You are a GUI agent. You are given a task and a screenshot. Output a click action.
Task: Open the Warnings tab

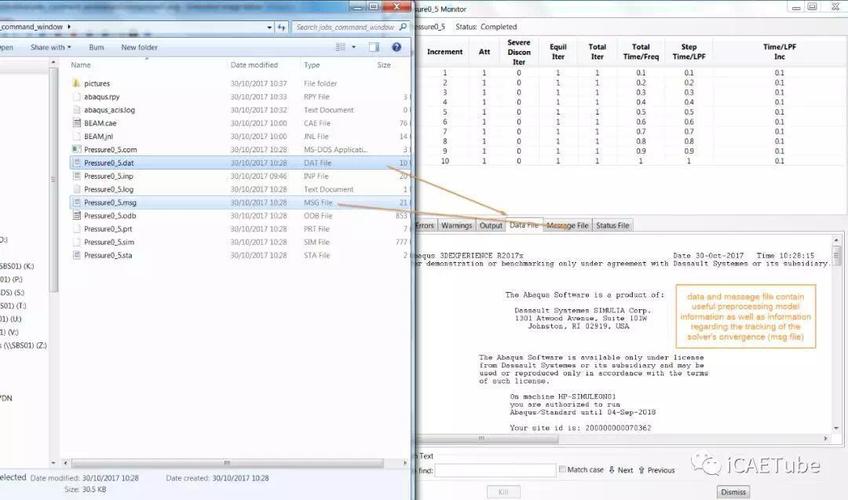[x=456, y=225]
